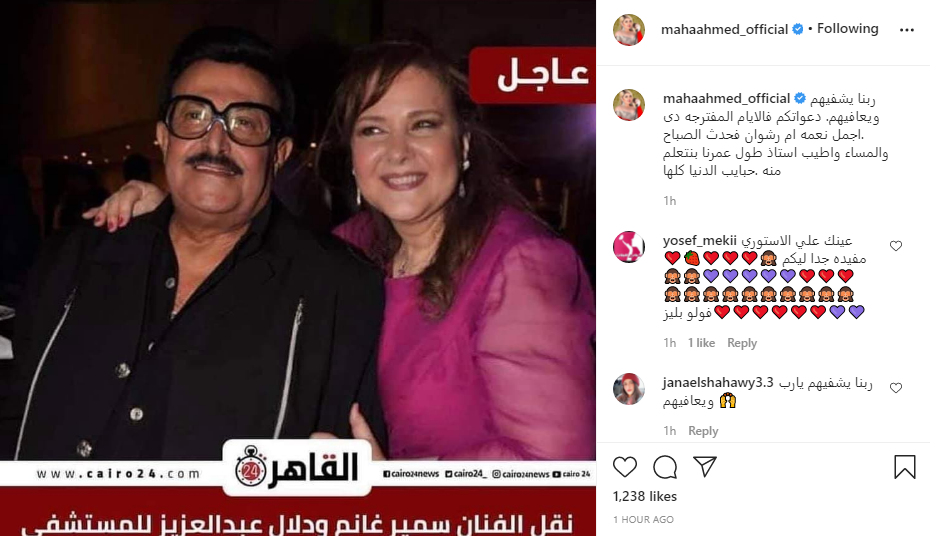The width and height of the screenshot is (930, 536).
Task: Open the yosef_mekii username link
Action: coord(700,241)
